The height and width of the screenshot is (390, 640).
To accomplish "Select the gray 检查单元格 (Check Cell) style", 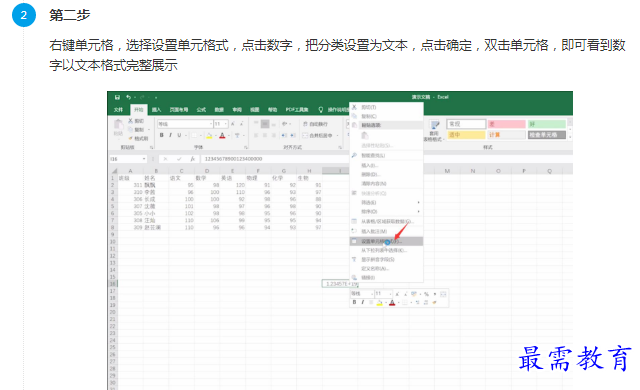I will coord(547,135).
